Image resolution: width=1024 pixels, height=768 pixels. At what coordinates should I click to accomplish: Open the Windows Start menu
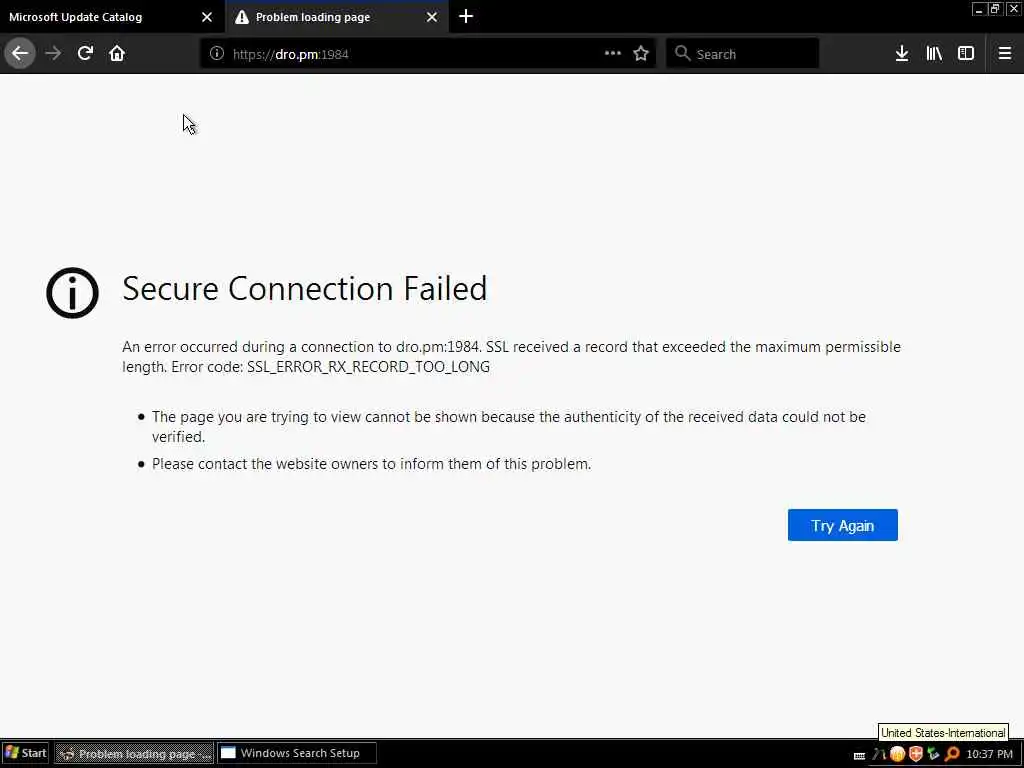pyautogui.click(x=27, y=753)
